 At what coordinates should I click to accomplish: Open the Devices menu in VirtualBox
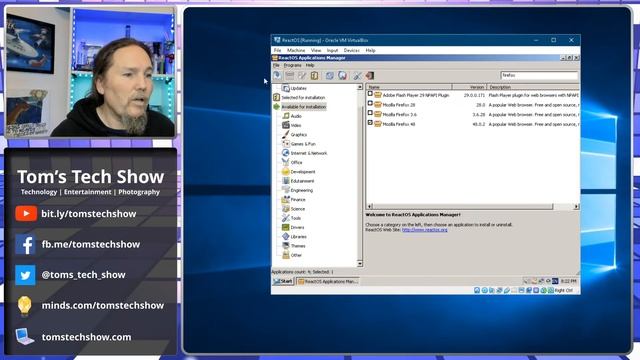(x=351, y=50)
